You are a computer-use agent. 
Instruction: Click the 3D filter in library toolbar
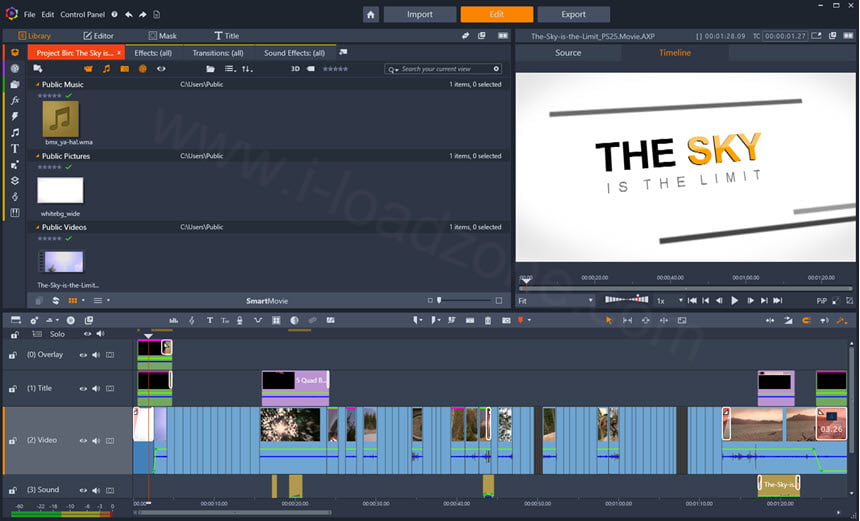tap(295, 69)
